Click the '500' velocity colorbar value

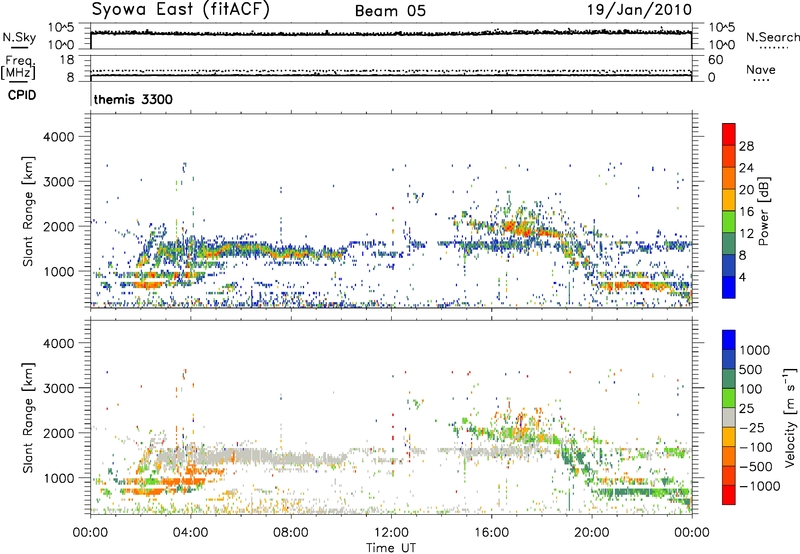(750, 370)
